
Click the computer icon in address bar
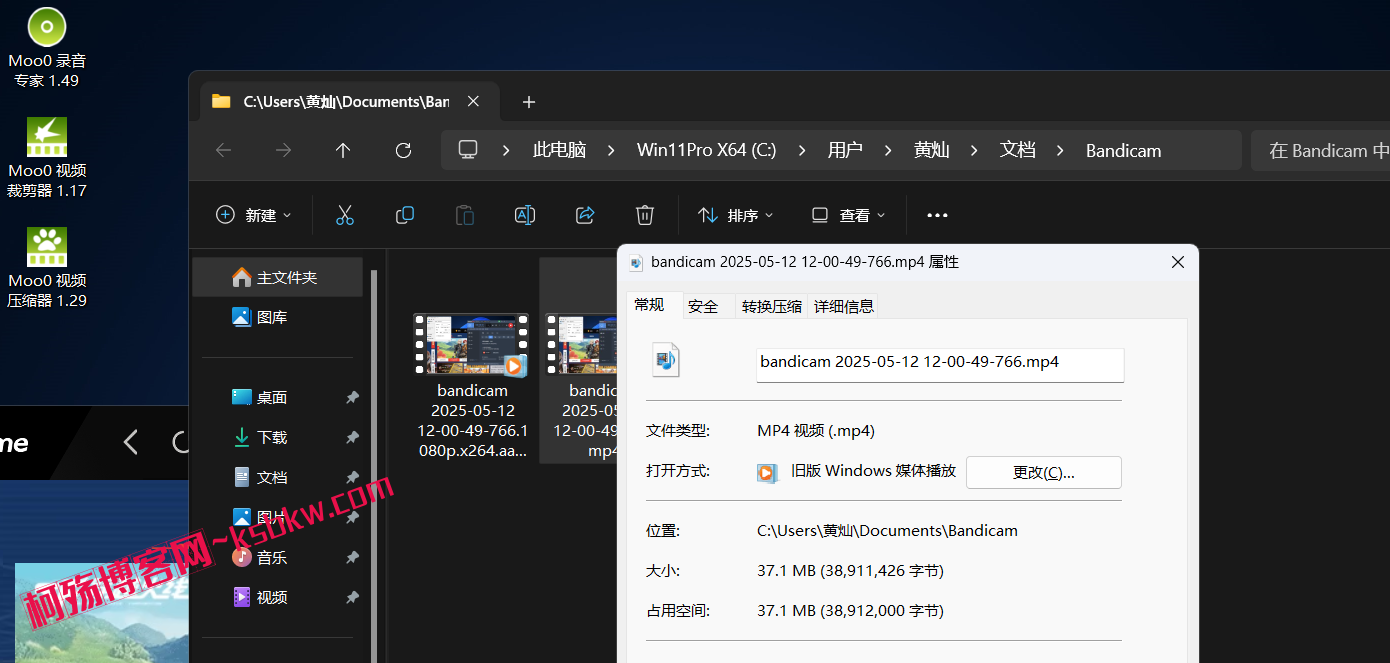click(467, 150)
